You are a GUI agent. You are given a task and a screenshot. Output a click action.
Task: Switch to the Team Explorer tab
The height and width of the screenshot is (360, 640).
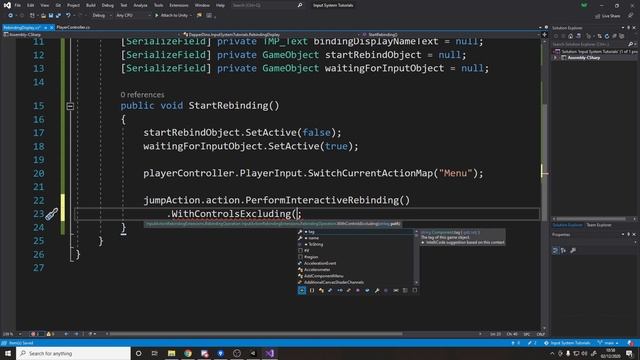coord(599,225)
